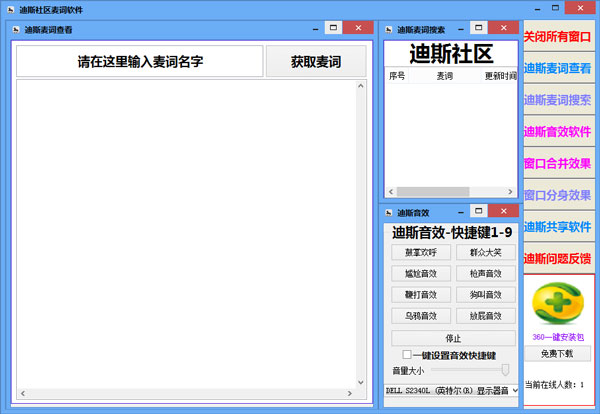The image size is (600, 414).
Task: Close the 迪斯麦词查看 window
Action: pyautogui.click(x=358, y=28)
